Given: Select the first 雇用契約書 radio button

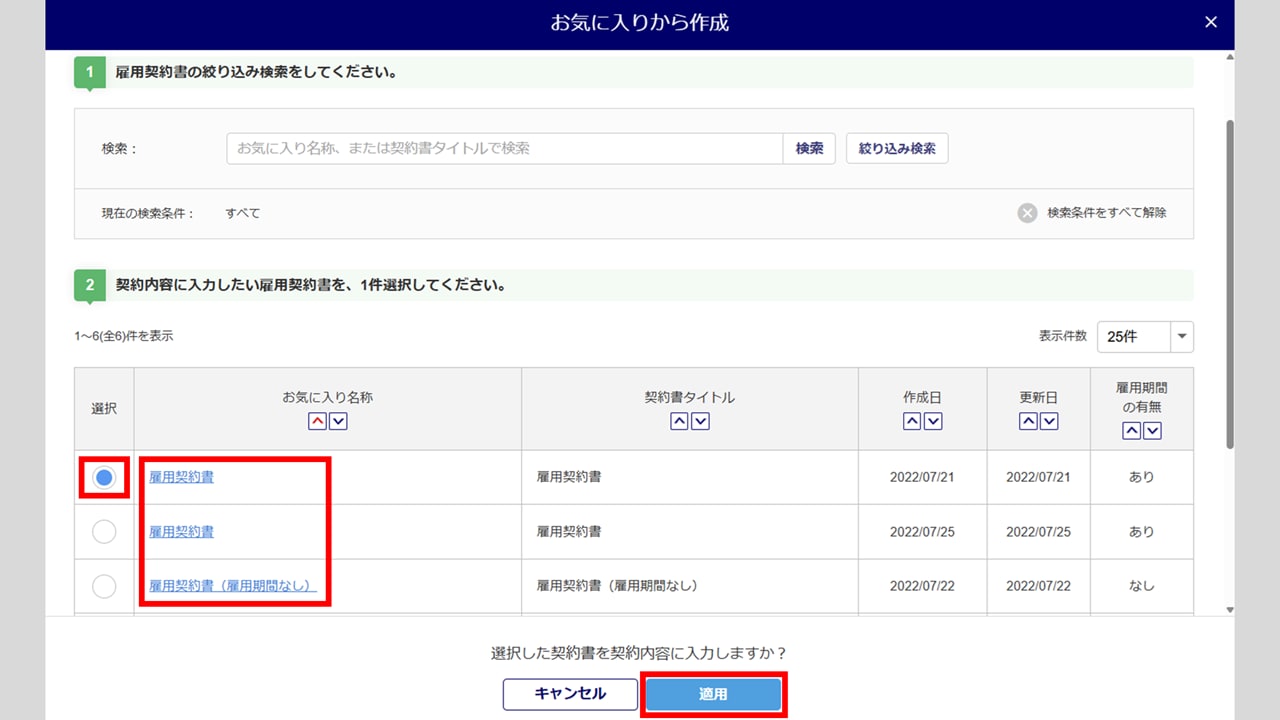Looking at the screenshot, I should [104, 478].
